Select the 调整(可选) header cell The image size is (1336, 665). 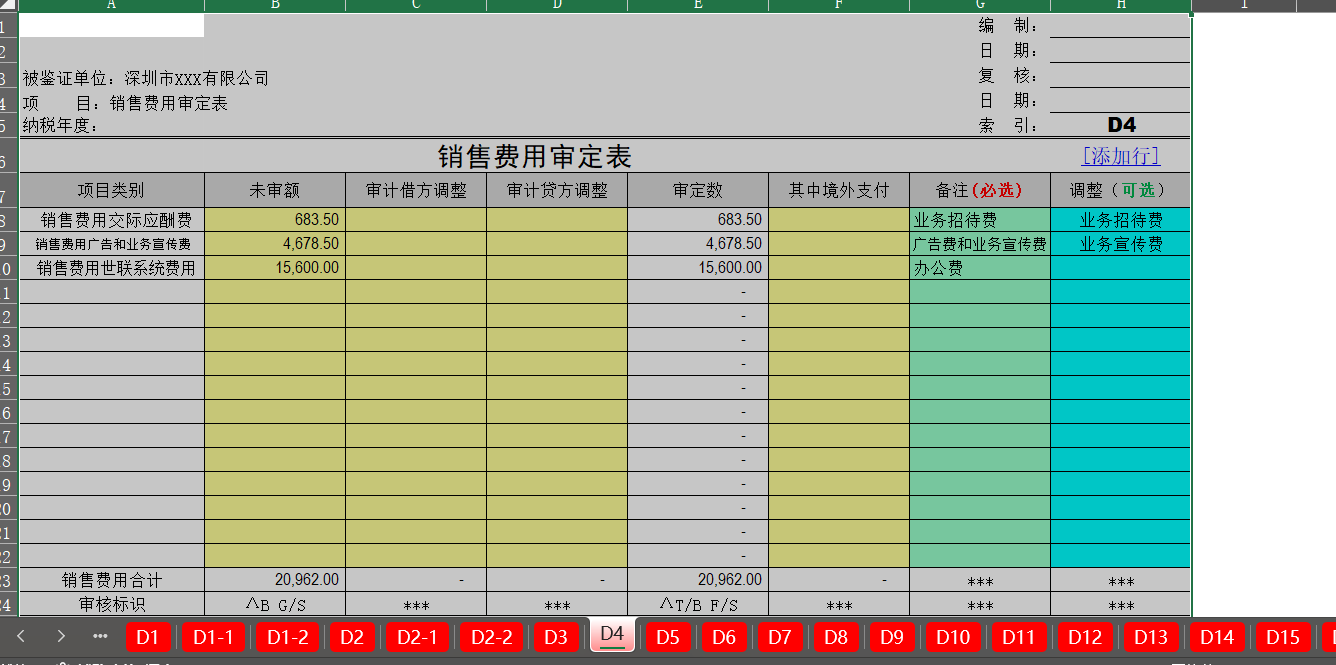pos(1121,190)
